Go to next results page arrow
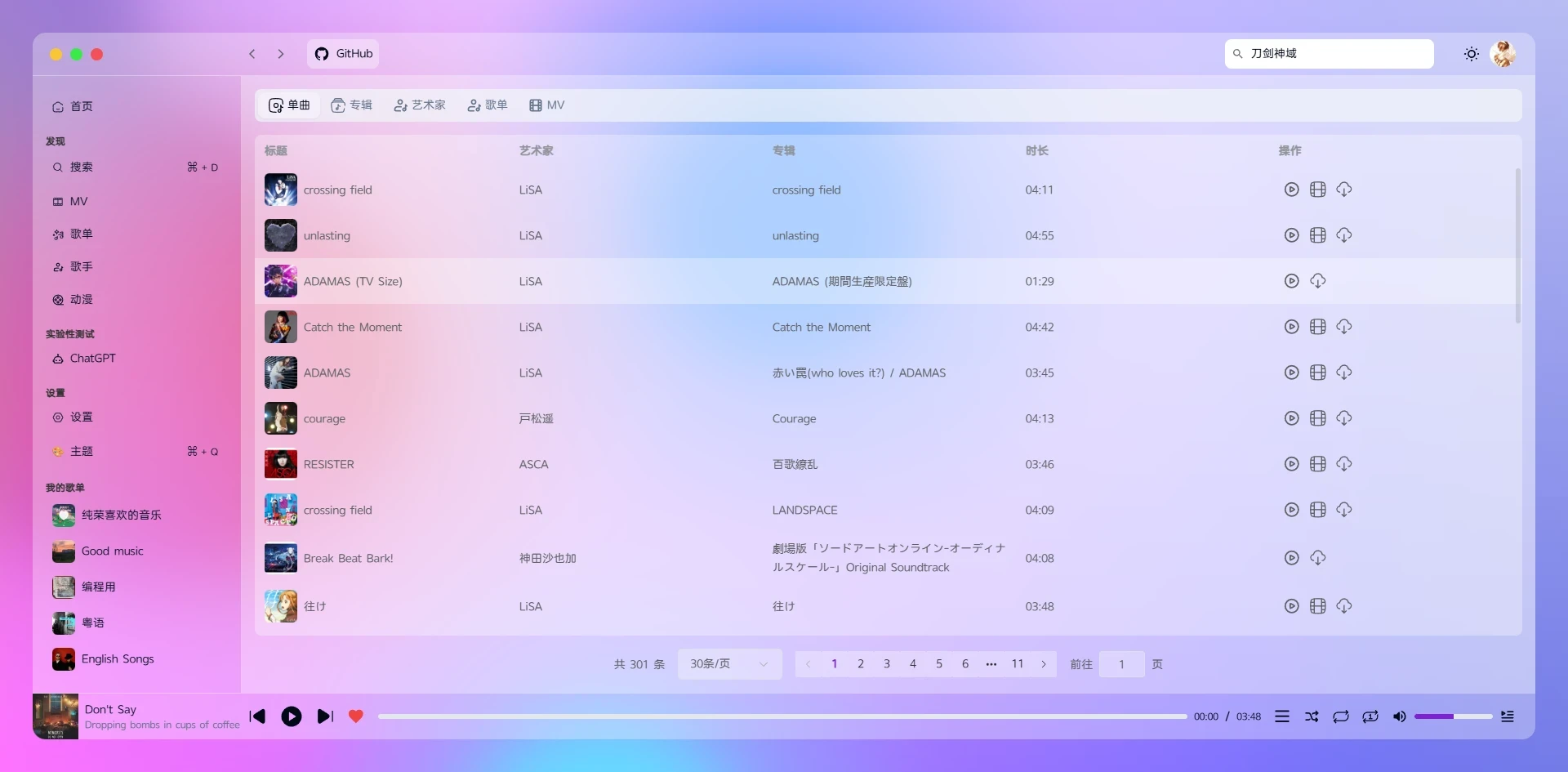The image size is (1568, 772). click(1044, 664)
